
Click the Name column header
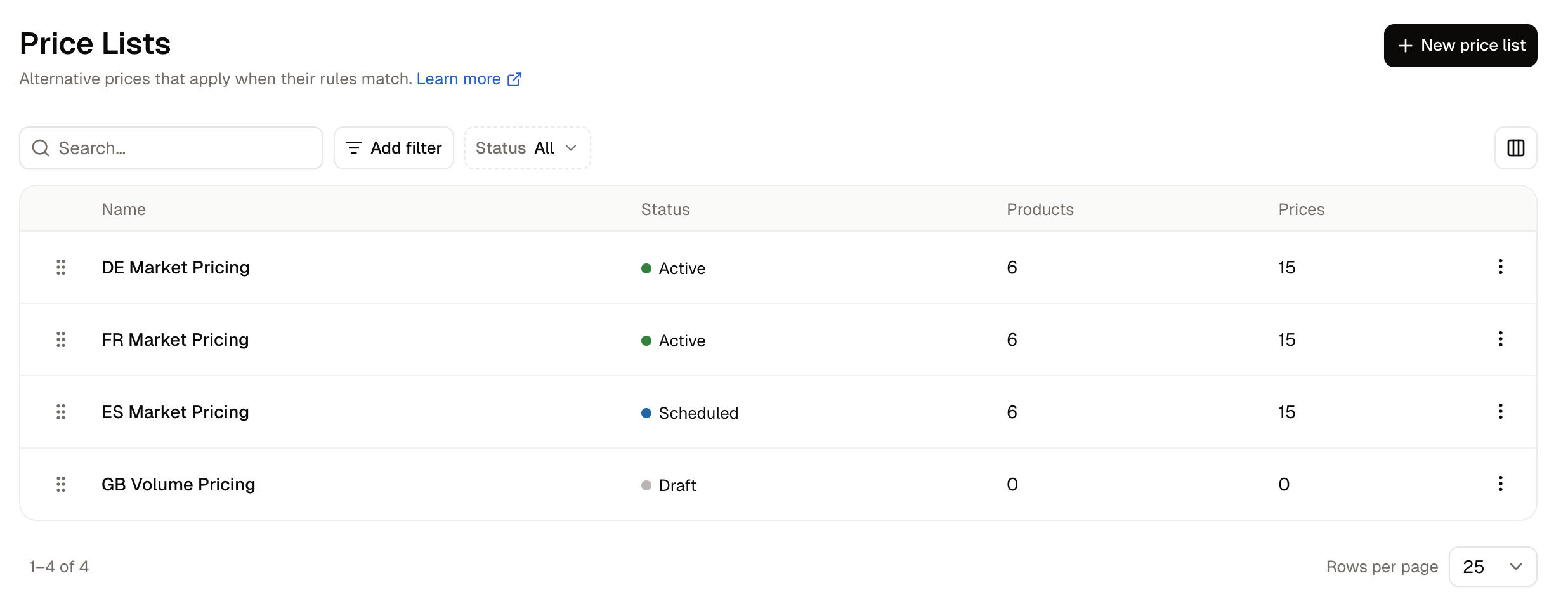tap(124, 209)
